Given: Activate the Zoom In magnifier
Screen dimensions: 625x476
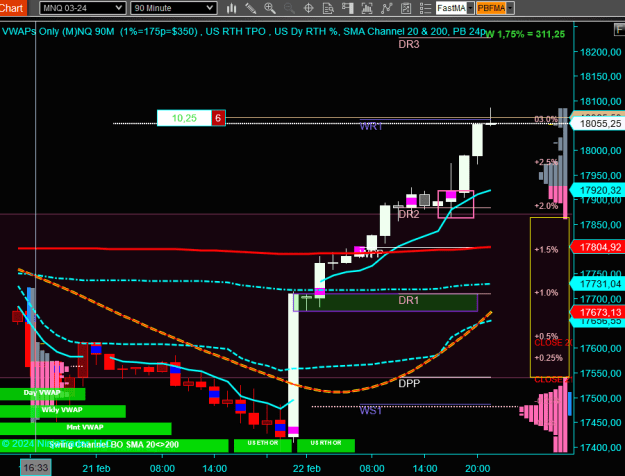Looking at the screenshot, I should coord(270,8).
